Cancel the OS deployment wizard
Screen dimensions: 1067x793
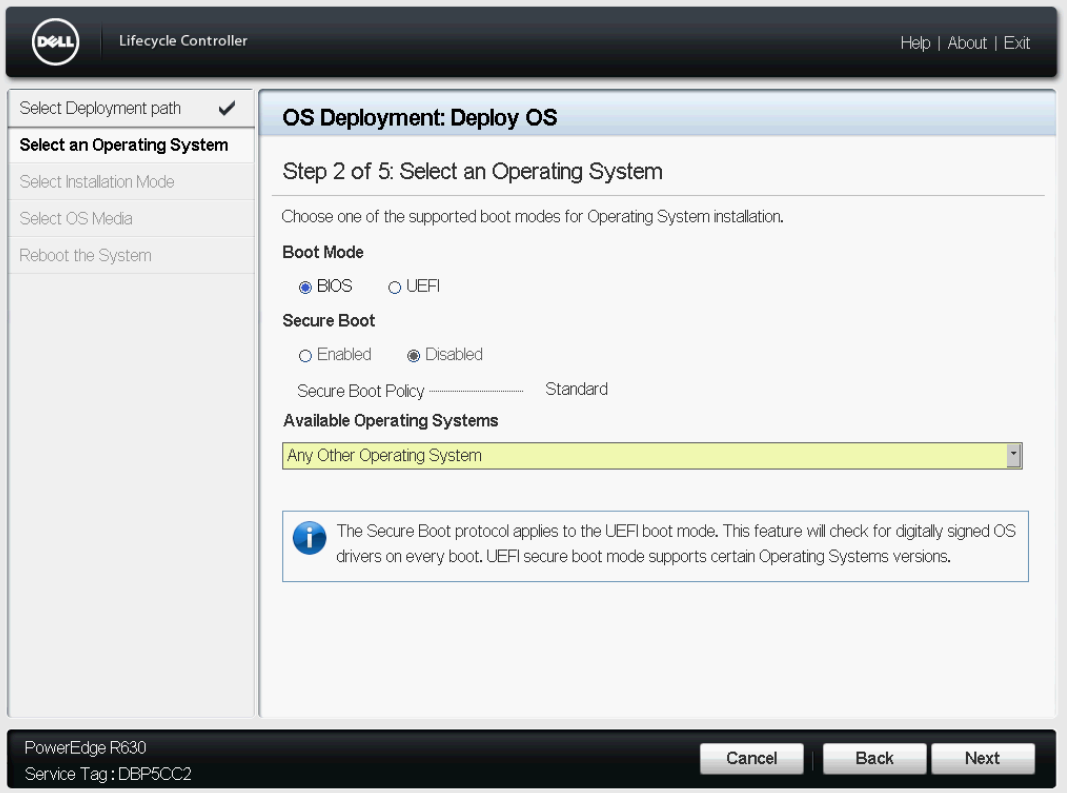(751, 758)
